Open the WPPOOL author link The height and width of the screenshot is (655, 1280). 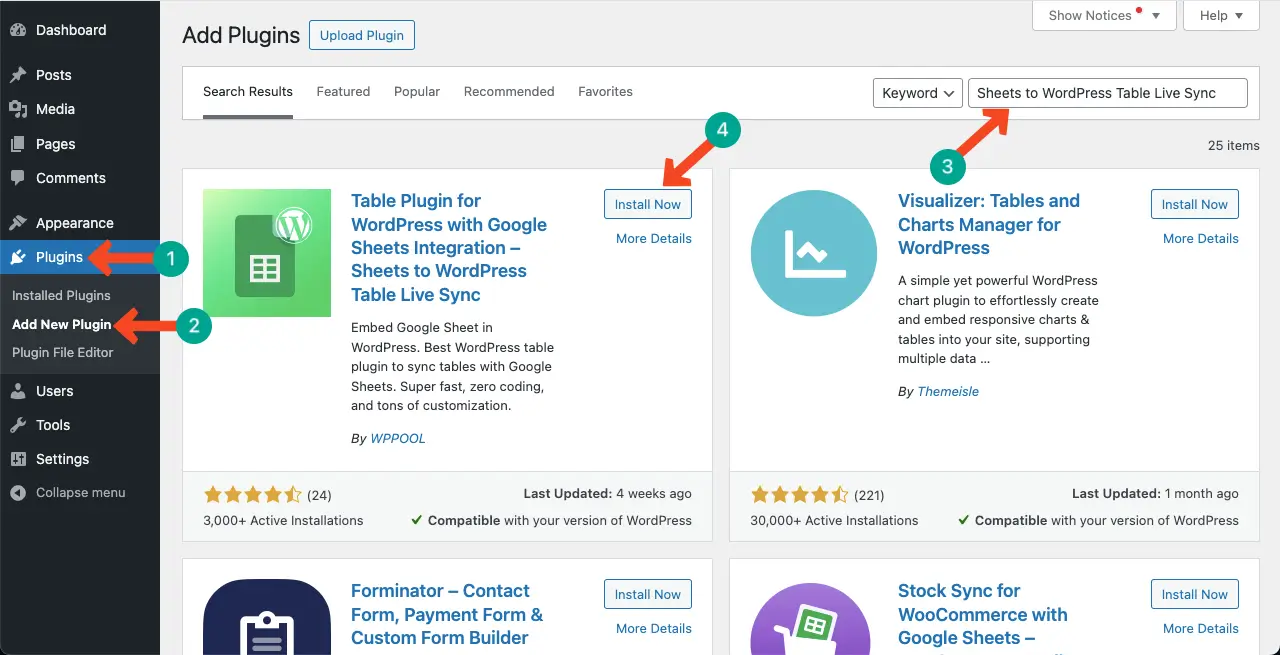[398, 438]
